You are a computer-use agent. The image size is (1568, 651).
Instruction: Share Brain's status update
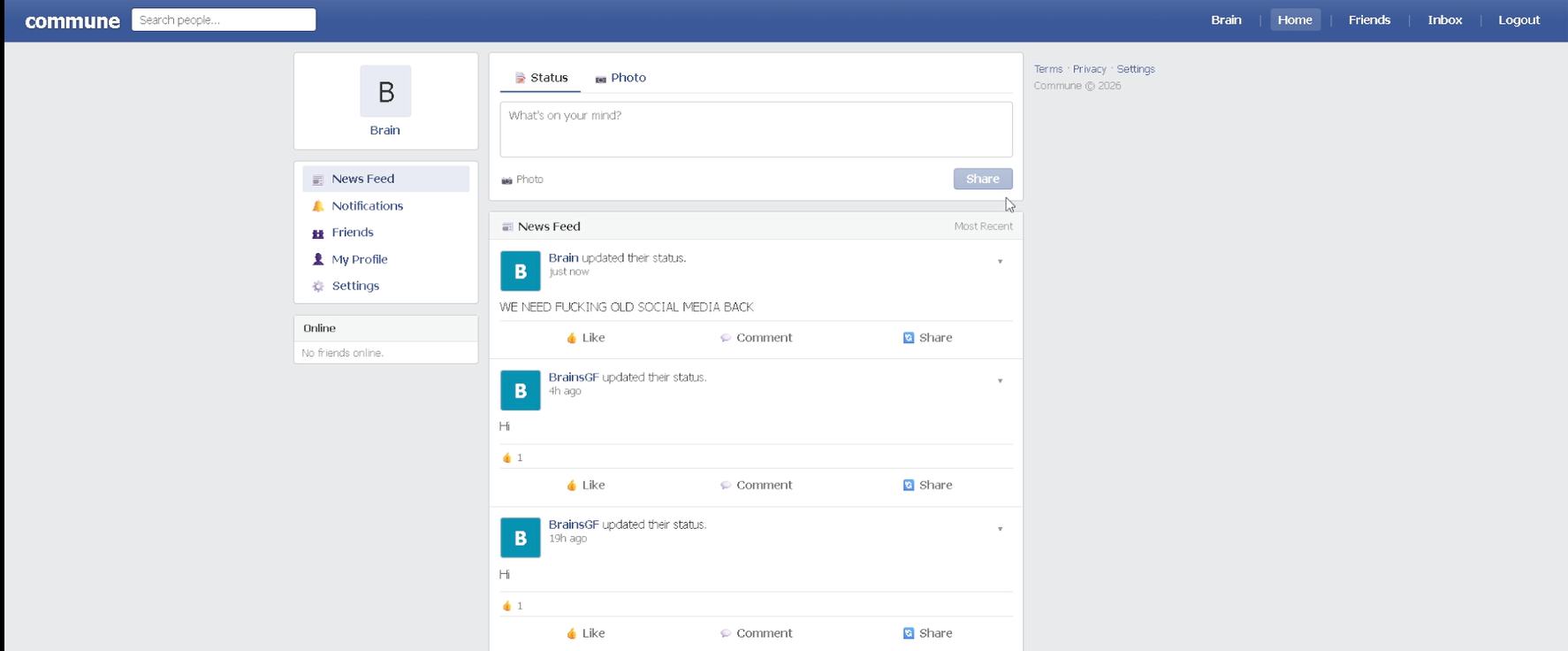click(927, 338)
